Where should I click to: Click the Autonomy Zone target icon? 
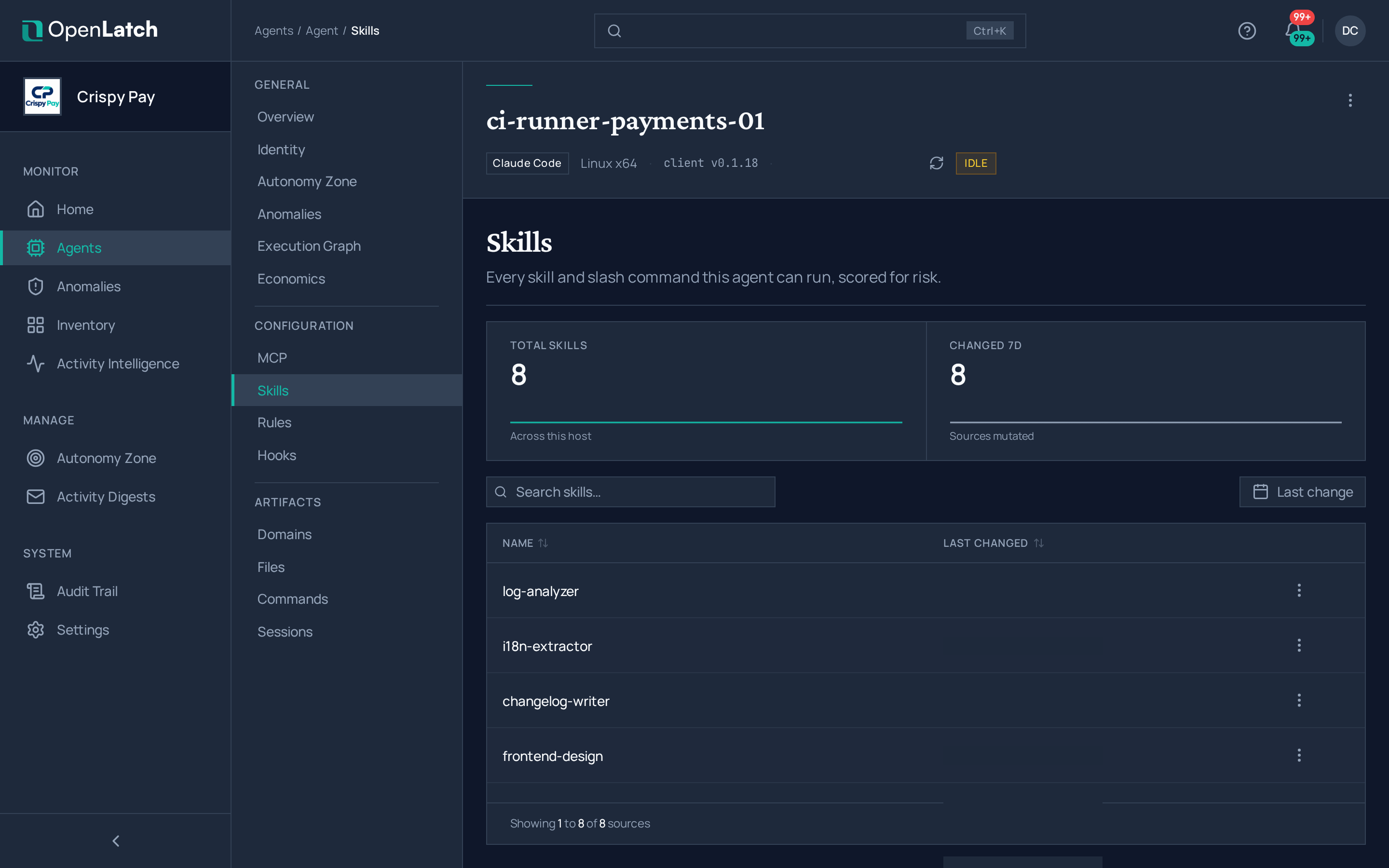coord(36,458)
